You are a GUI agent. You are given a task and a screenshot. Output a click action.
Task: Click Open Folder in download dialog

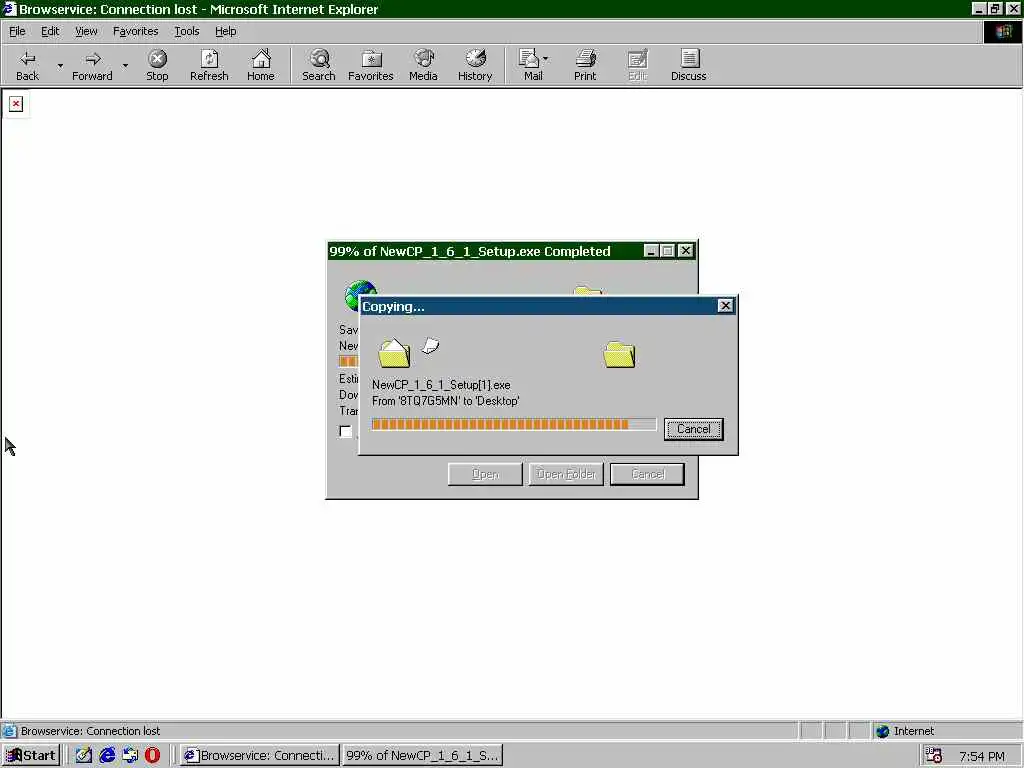pos(566,474)
